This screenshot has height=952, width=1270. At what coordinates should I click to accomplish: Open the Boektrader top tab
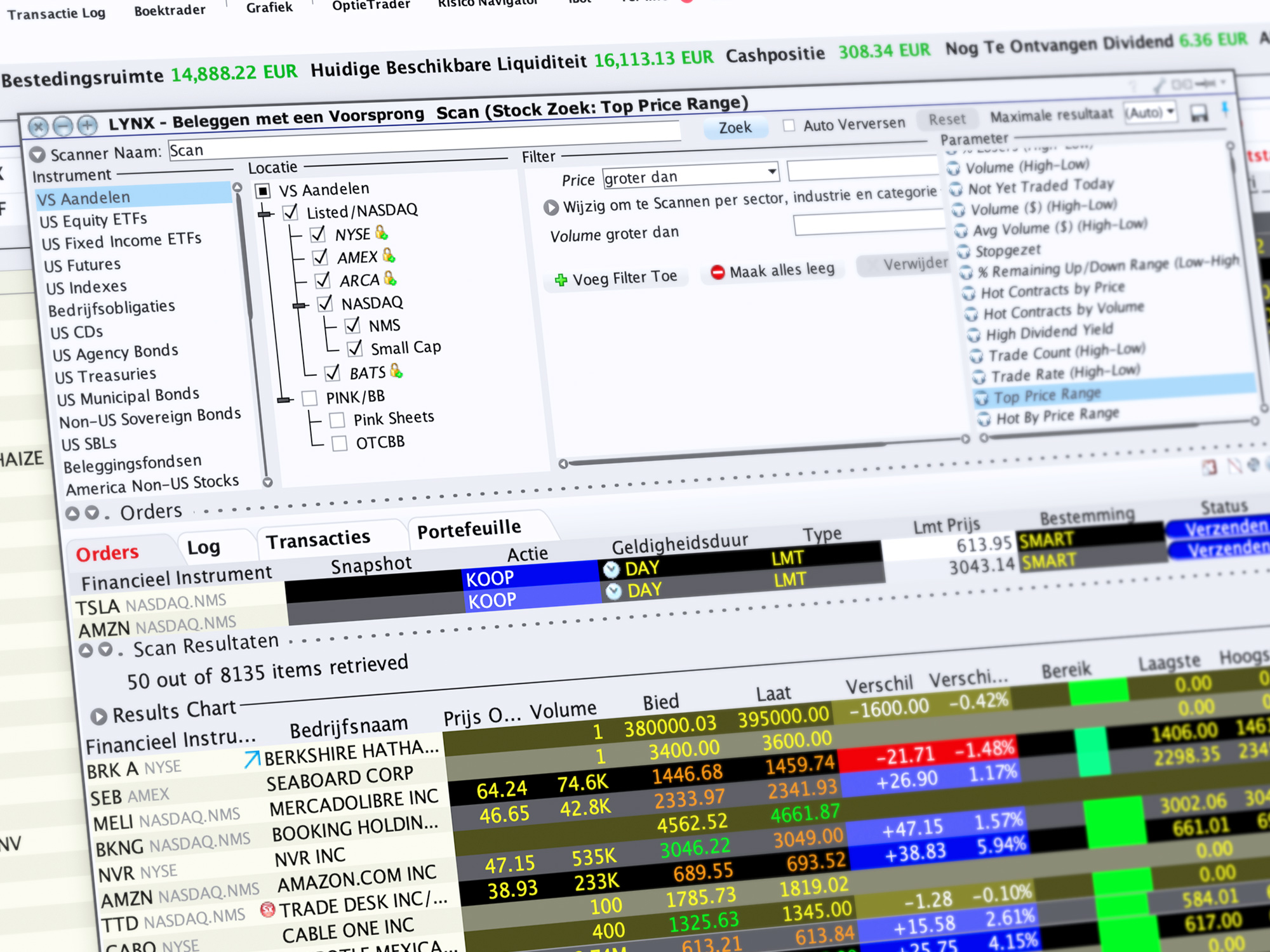pos(170,10)
